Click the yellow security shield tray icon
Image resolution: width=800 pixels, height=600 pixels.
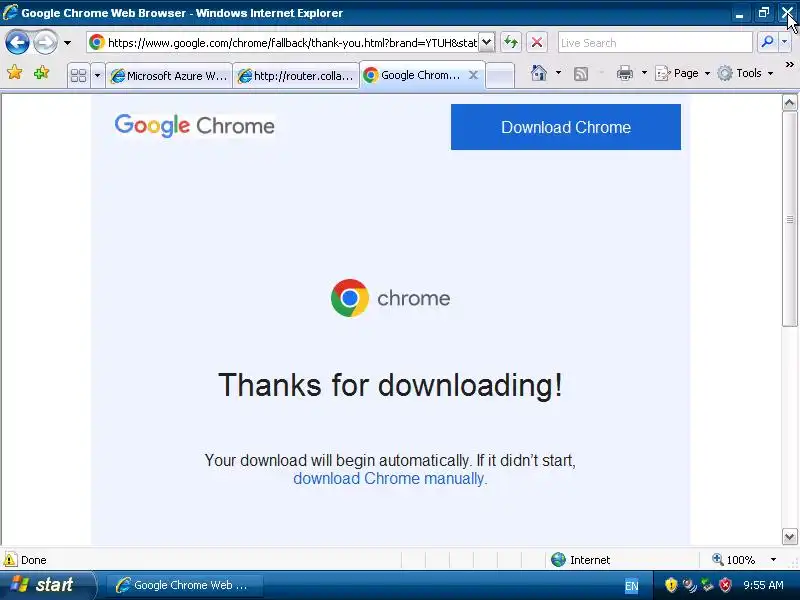coord(671,585)
